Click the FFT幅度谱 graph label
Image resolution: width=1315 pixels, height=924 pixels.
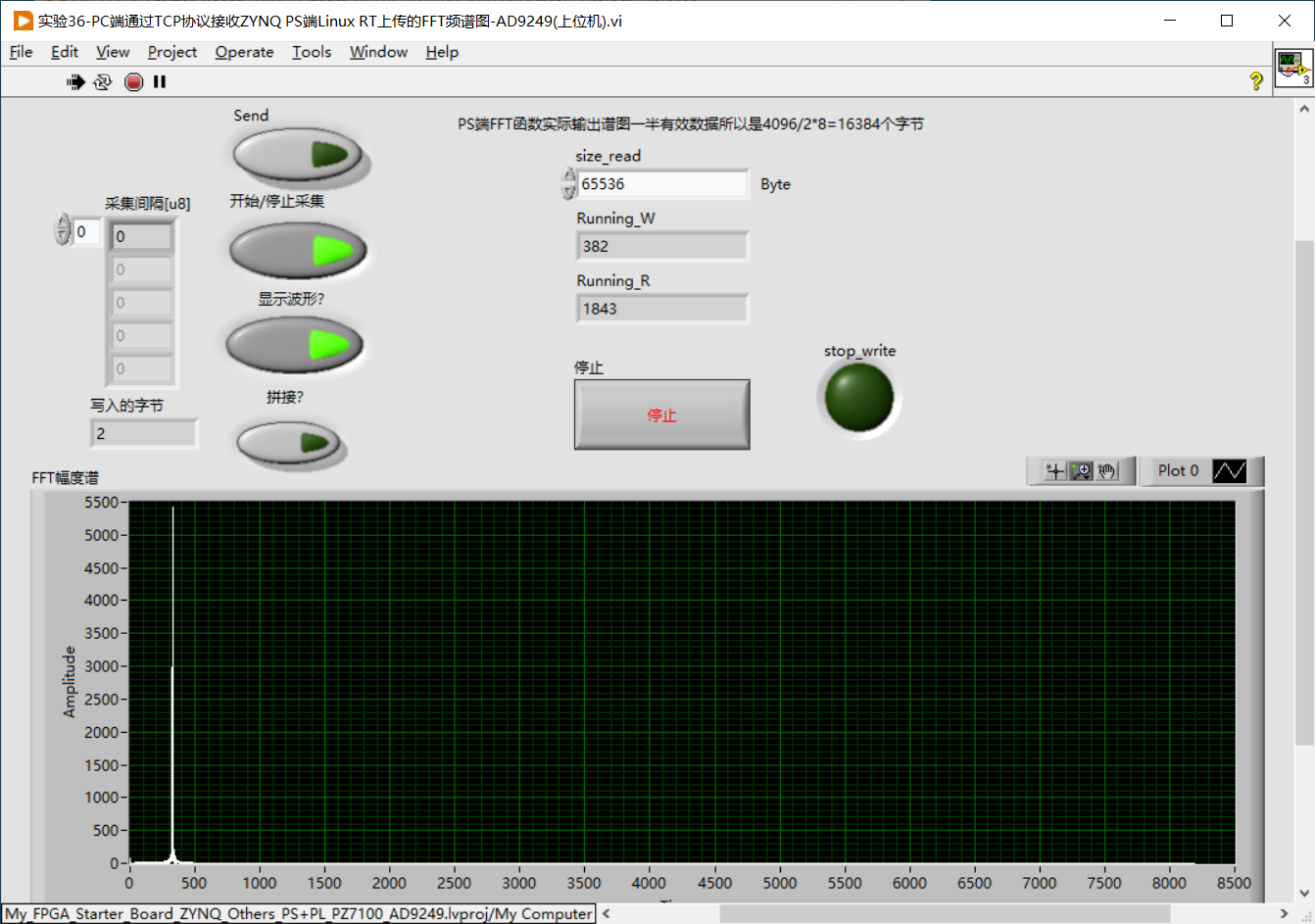pyautogui.click(x=65, y=478)
